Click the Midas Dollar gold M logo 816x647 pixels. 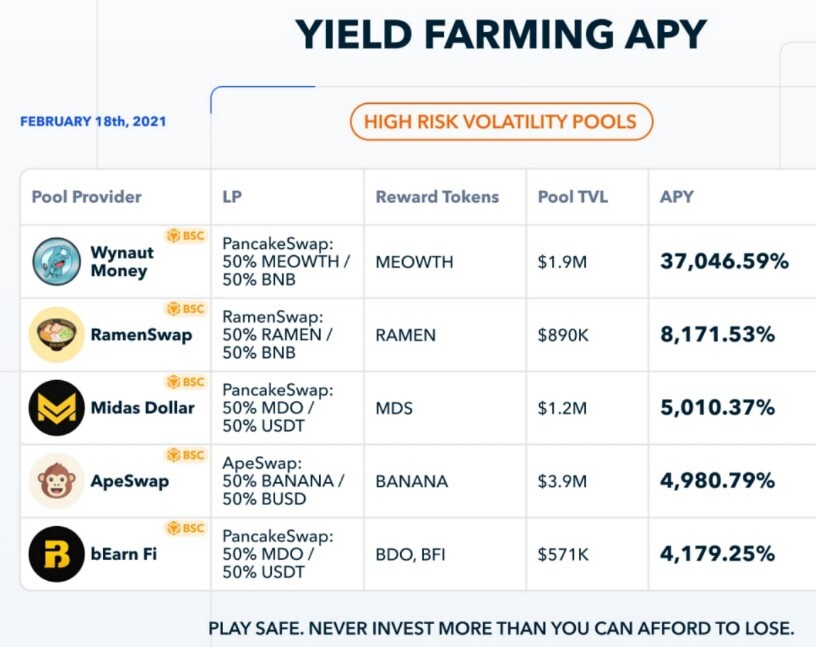(x=56, y=408)
